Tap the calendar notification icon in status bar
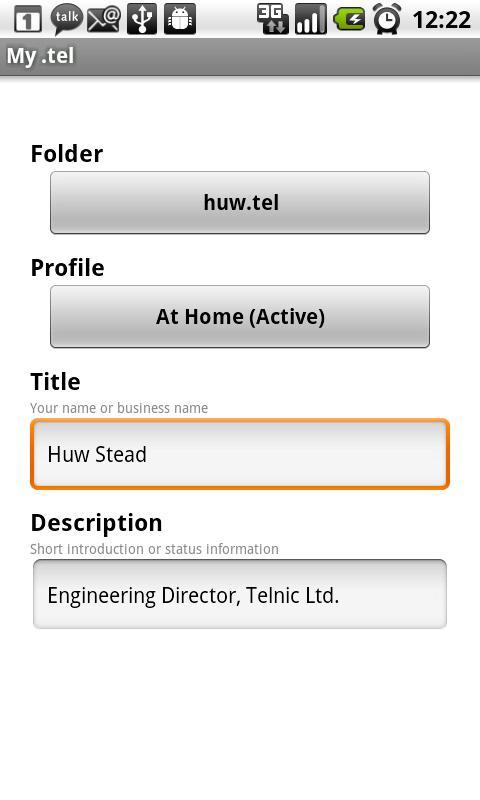480x800 pixels. click(28, 20)
